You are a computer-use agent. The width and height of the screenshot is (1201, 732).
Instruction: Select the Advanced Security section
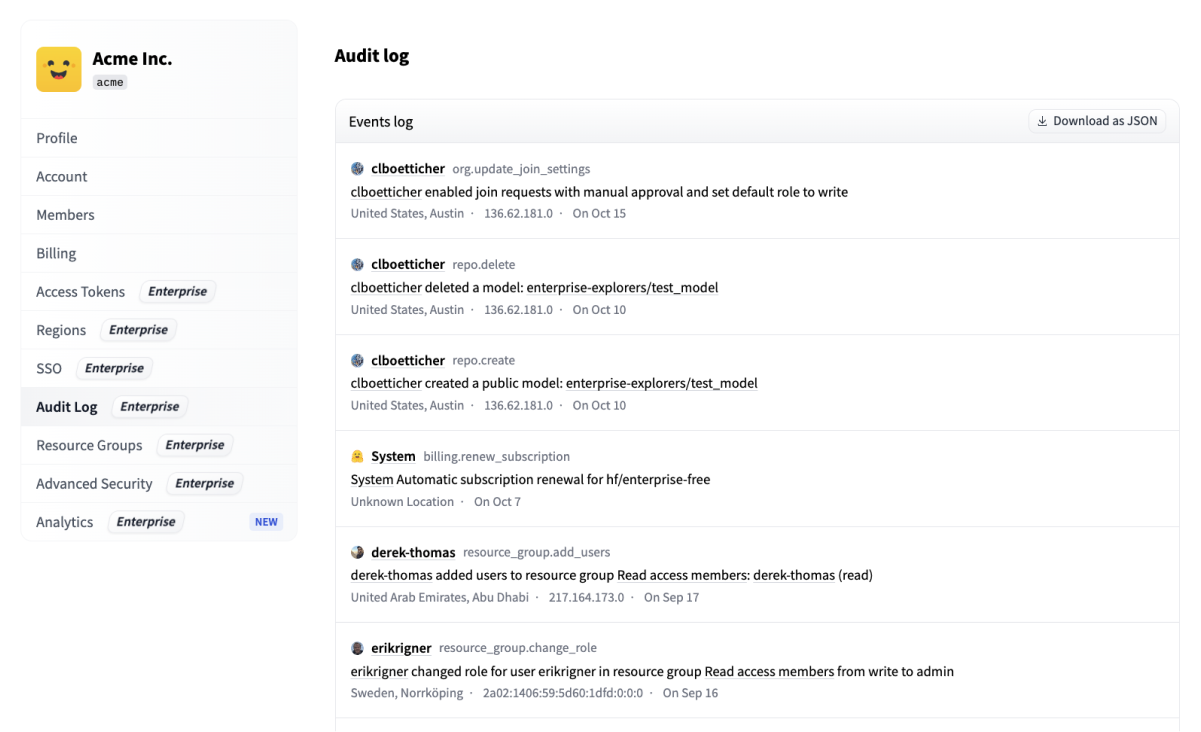click(93, 483)
